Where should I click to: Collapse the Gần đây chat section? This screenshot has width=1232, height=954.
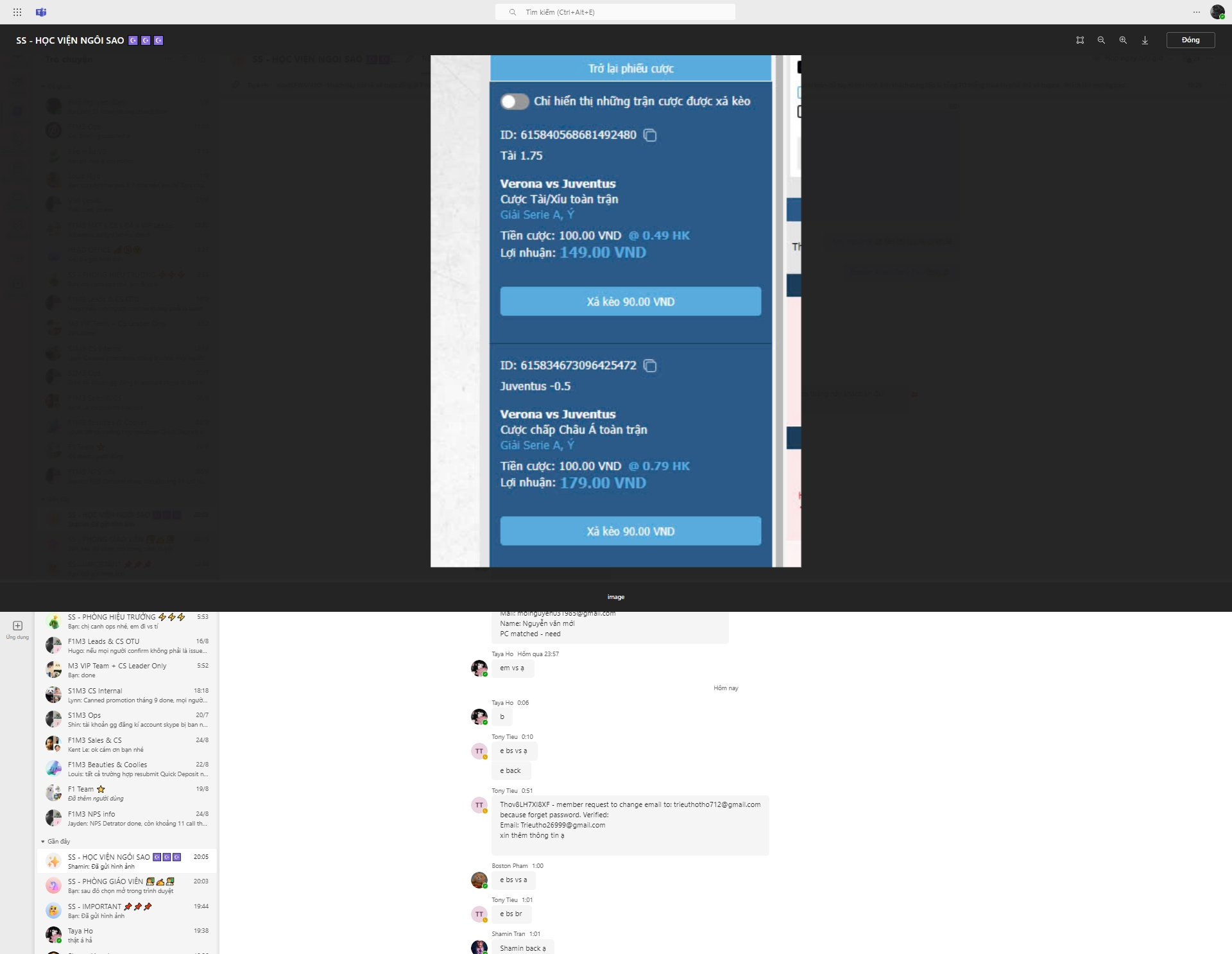[55, 841]
